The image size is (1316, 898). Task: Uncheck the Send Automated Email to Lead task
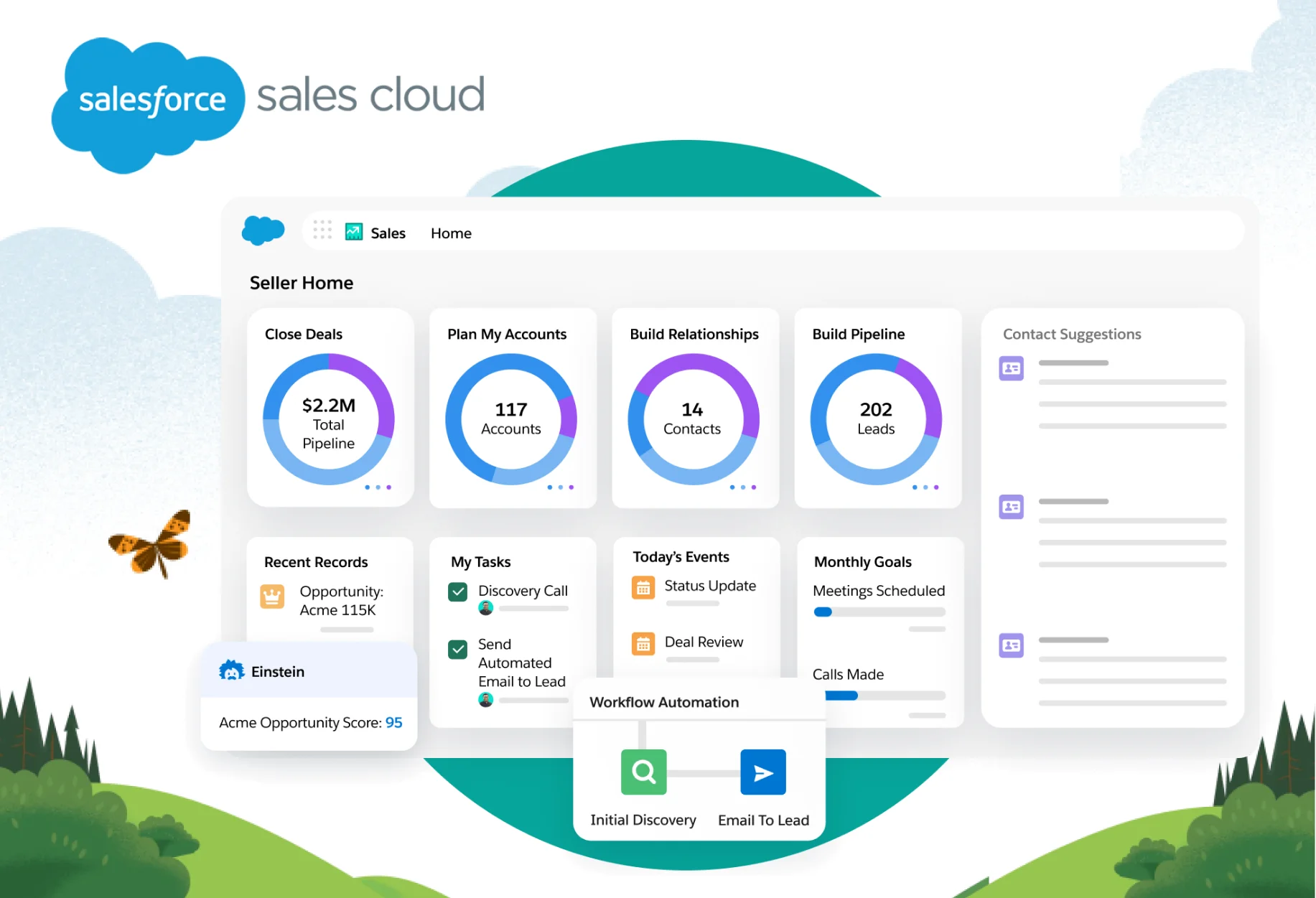coord(457,649)
